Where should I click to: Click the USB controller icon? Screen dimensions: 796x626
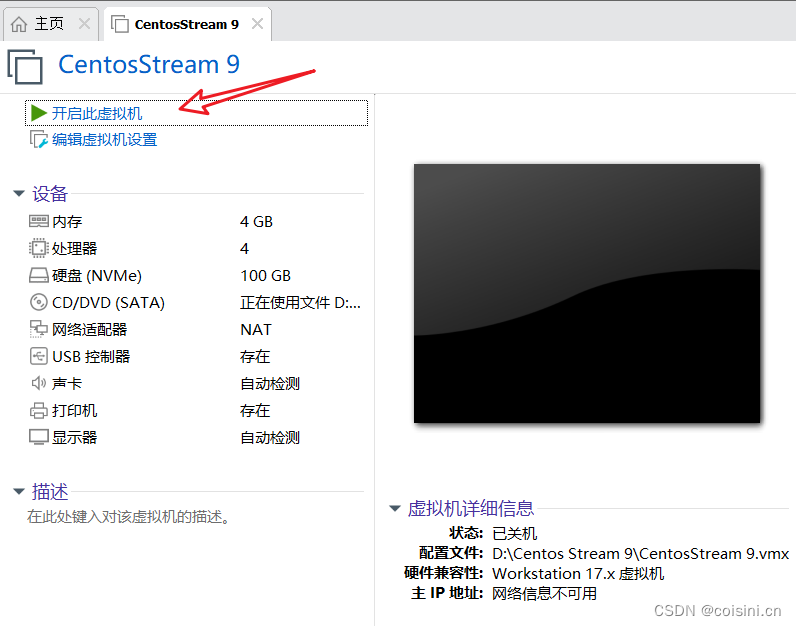coord(39,356)
